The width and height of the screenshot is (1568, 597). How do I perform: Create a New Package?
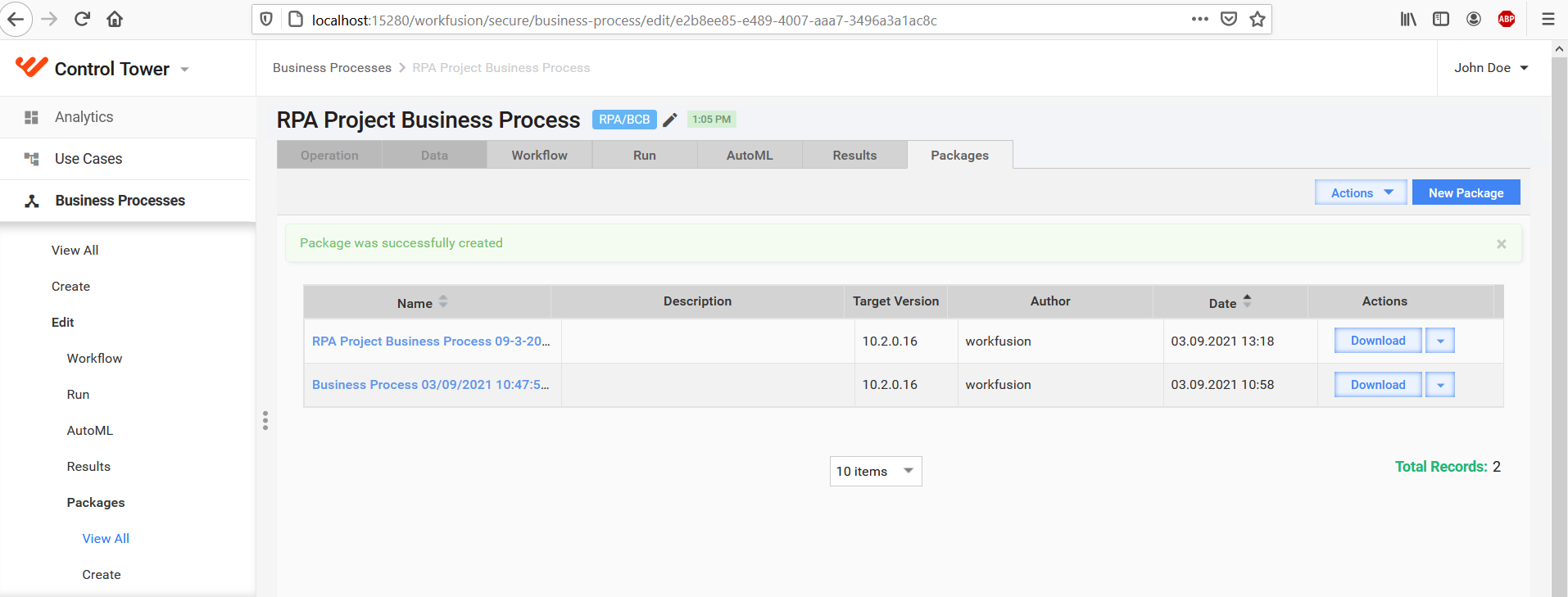[x=1466, y=192]
